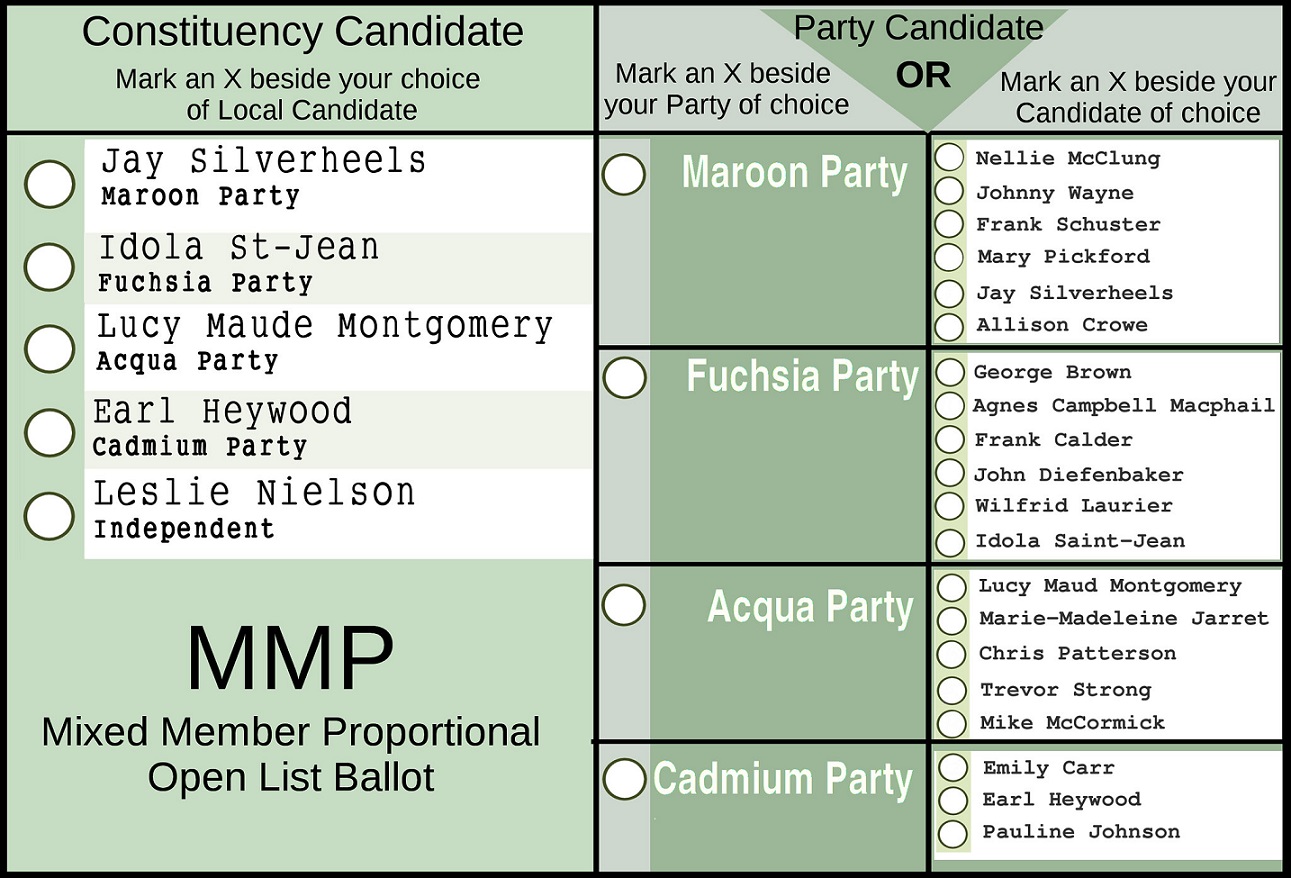Choose list candidate Wilfrid Laurier
Image resolution: width=1291 pixels, height=878 pixels.
(x=949, y=506)
